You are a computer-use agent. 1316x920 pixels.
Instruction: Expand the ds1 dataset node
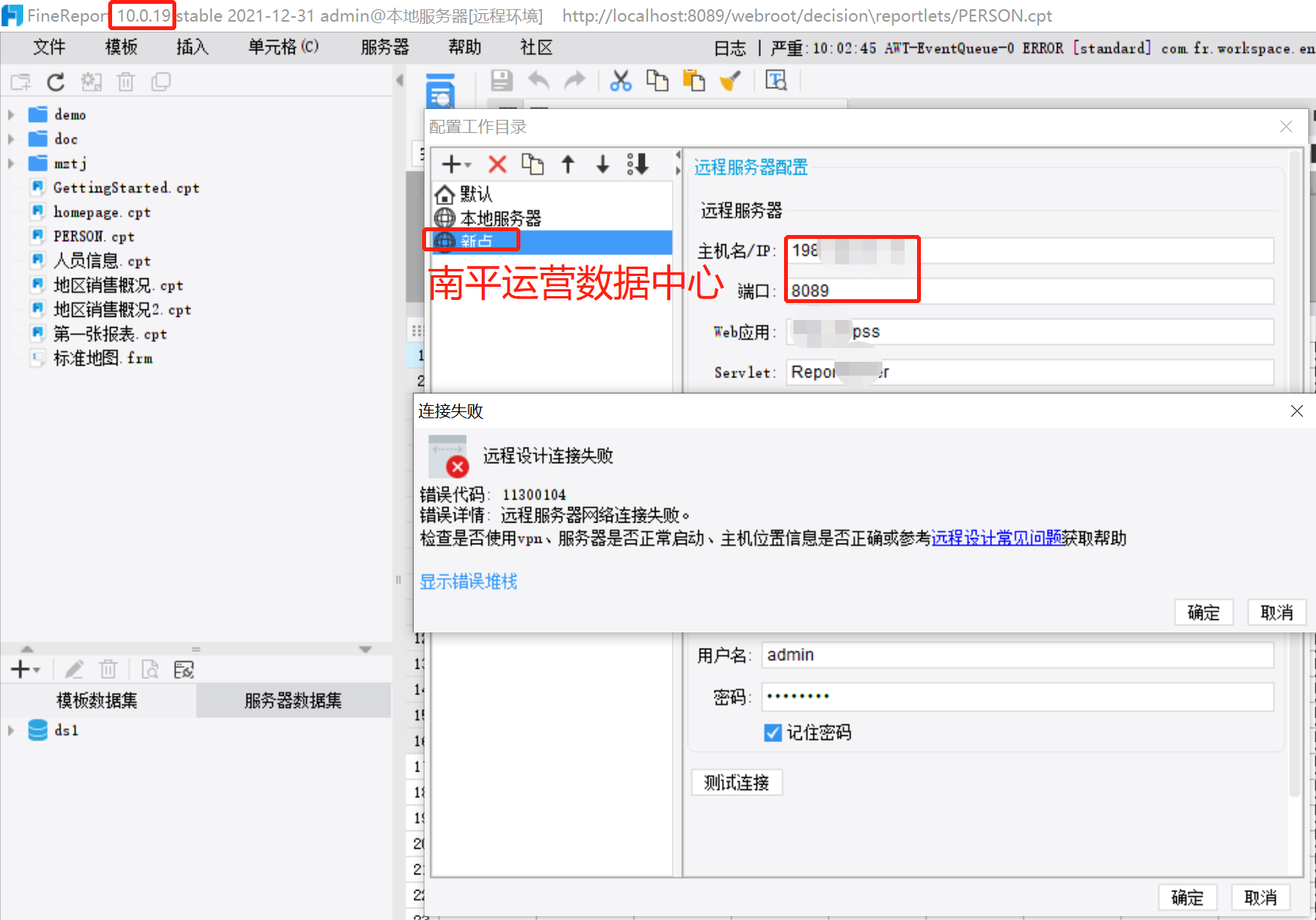[x=11, y=731]
